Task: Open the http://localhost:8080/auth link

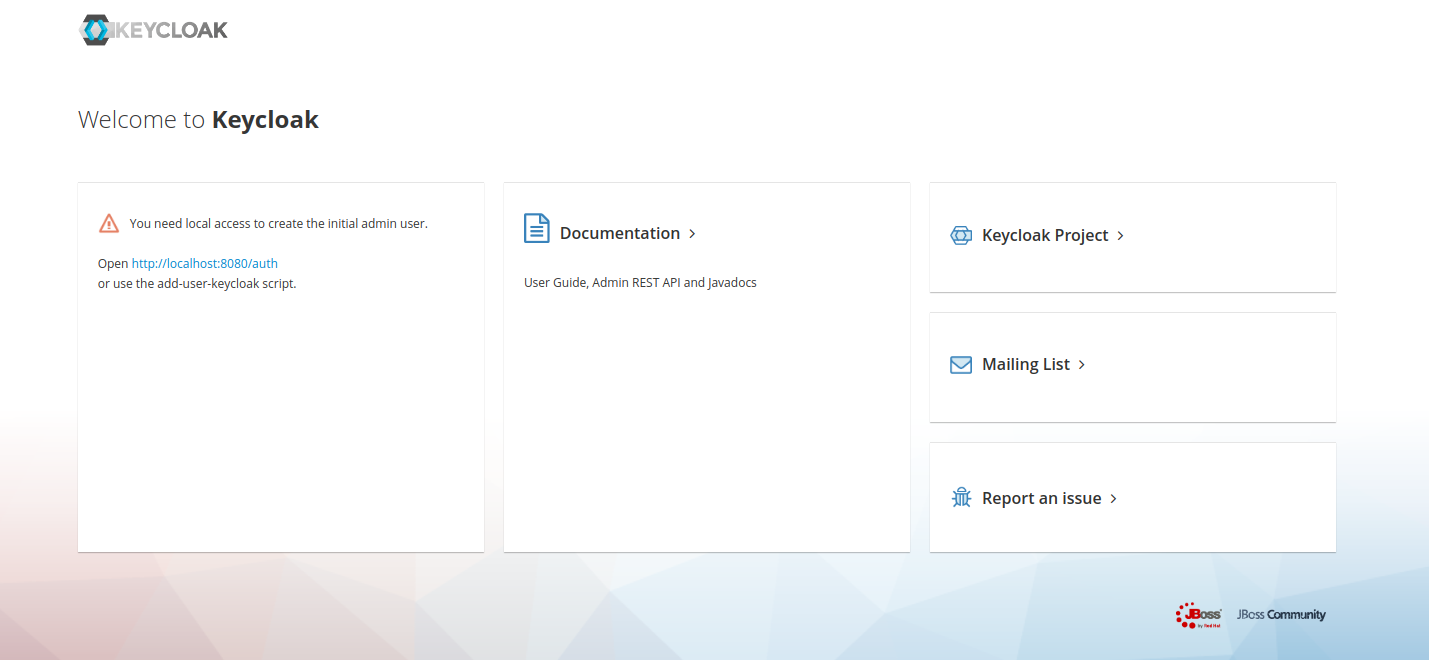Action: coord(205,264)
